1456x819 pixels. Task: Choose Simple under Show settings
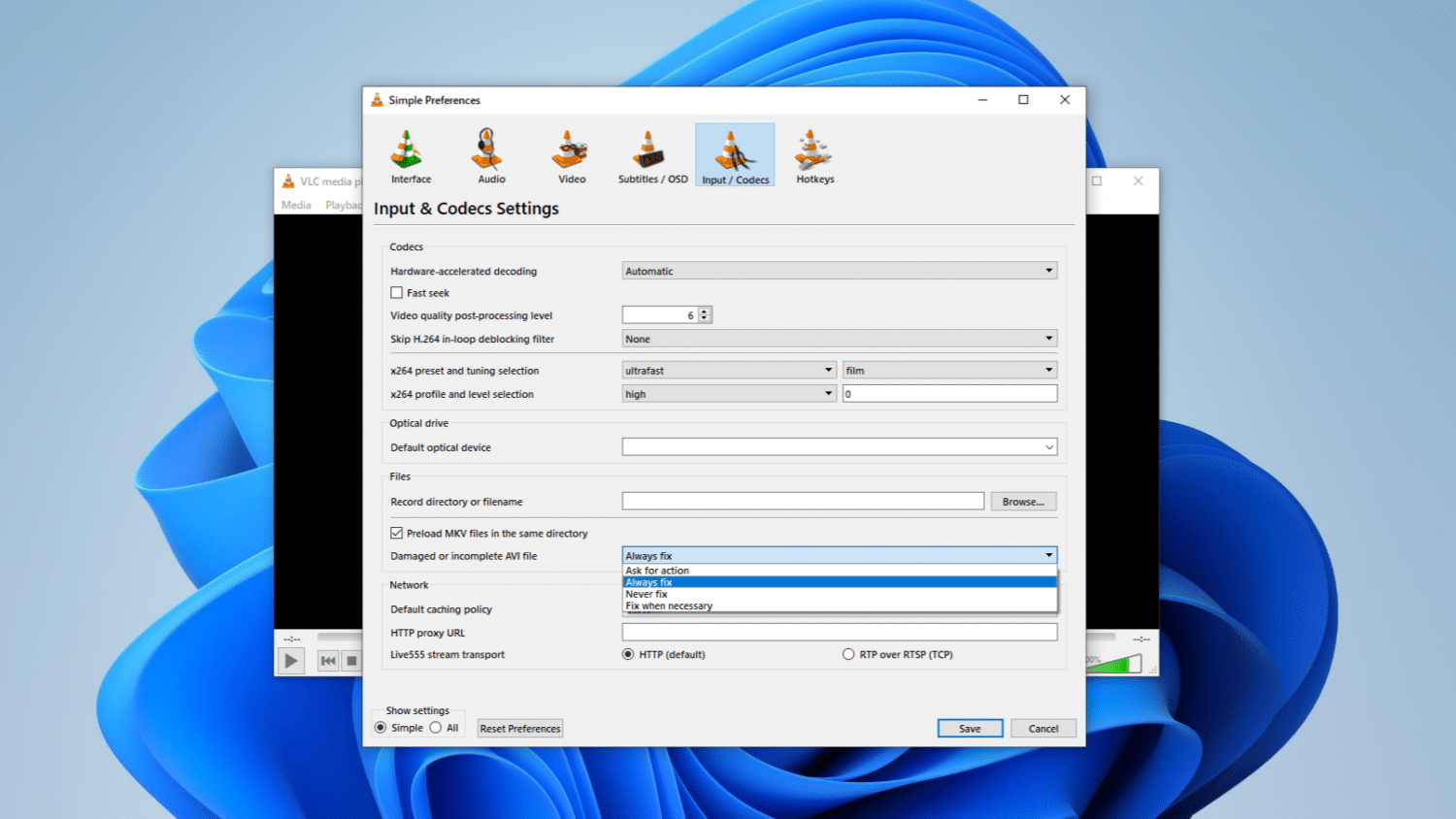point(381,728)
